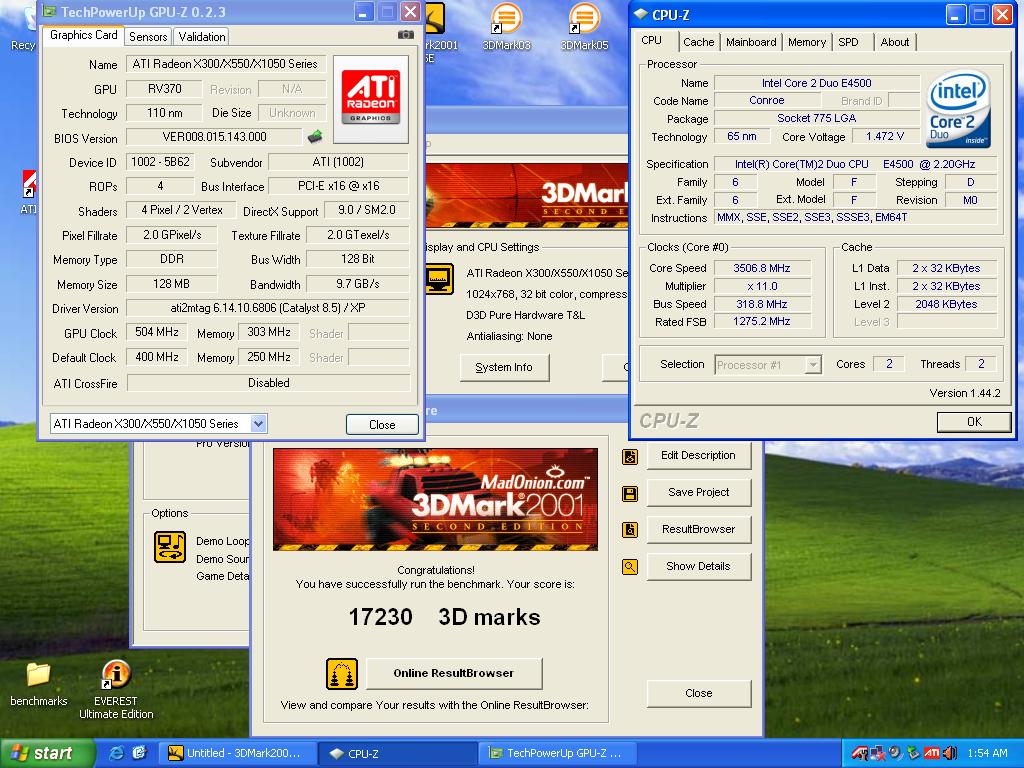This screenshot has width=1024, height=768.
Task: Click the BIOS save chip icon in GPU-Z
Action: coord(315,136)
